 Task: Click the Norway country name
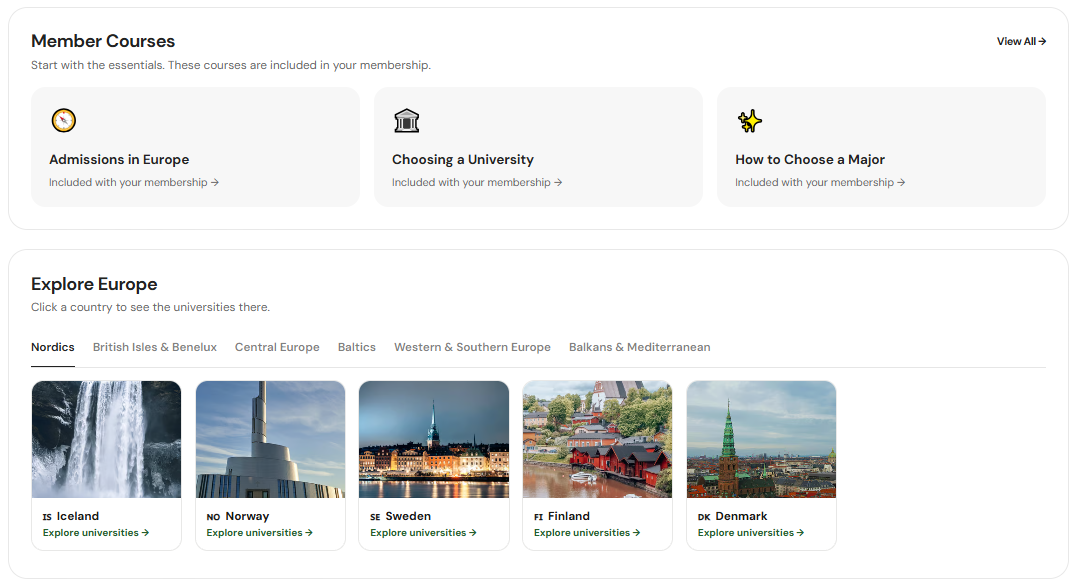[247, 516]
